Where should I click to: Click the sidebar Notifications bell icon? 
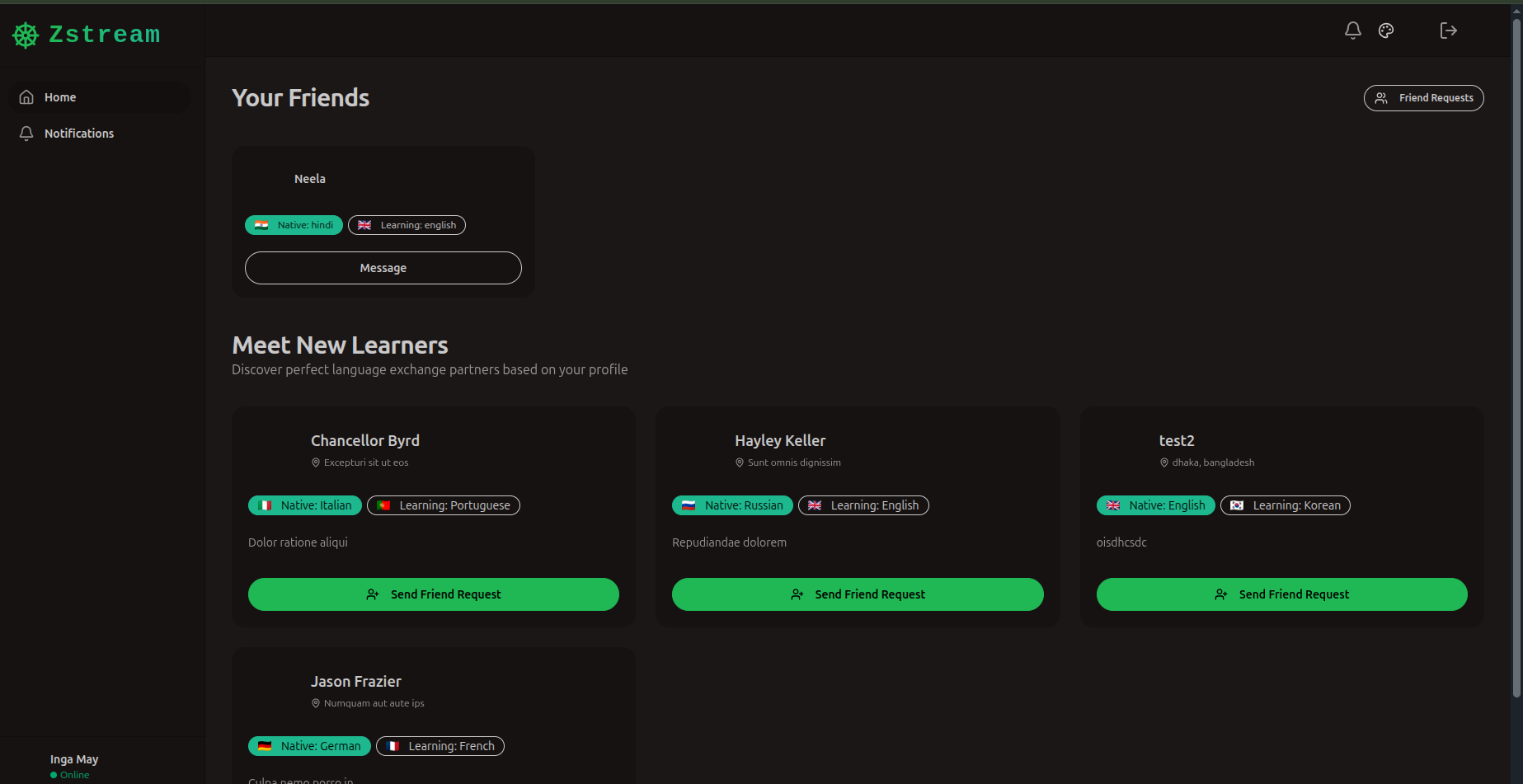[26, 134]
